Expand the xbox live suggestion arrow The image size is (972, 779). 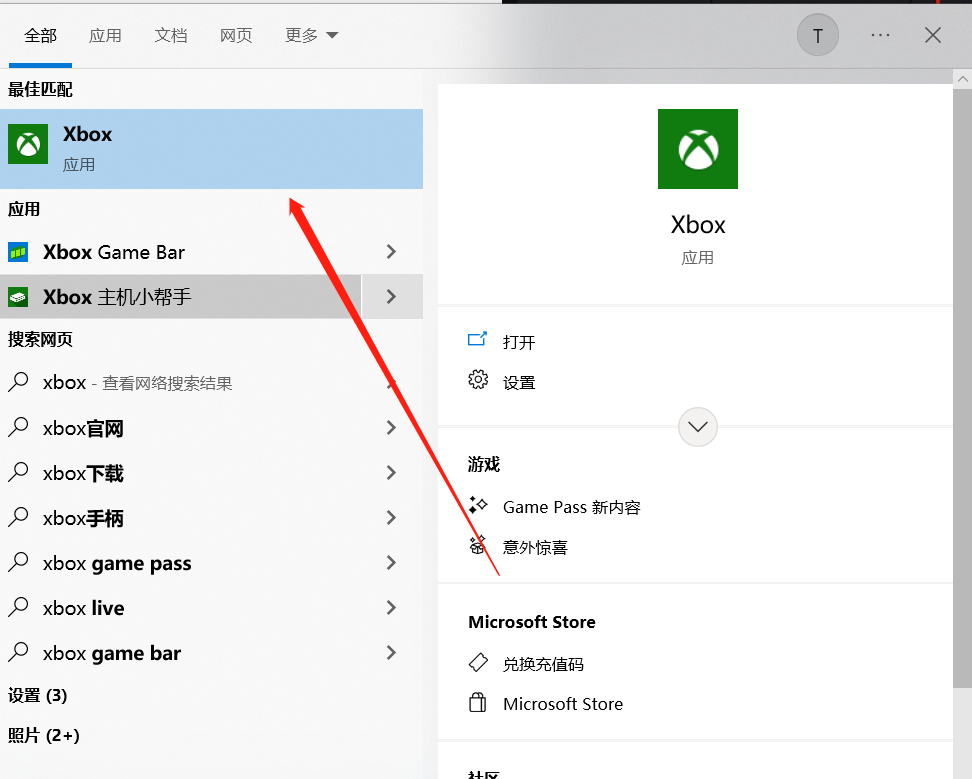391,607
